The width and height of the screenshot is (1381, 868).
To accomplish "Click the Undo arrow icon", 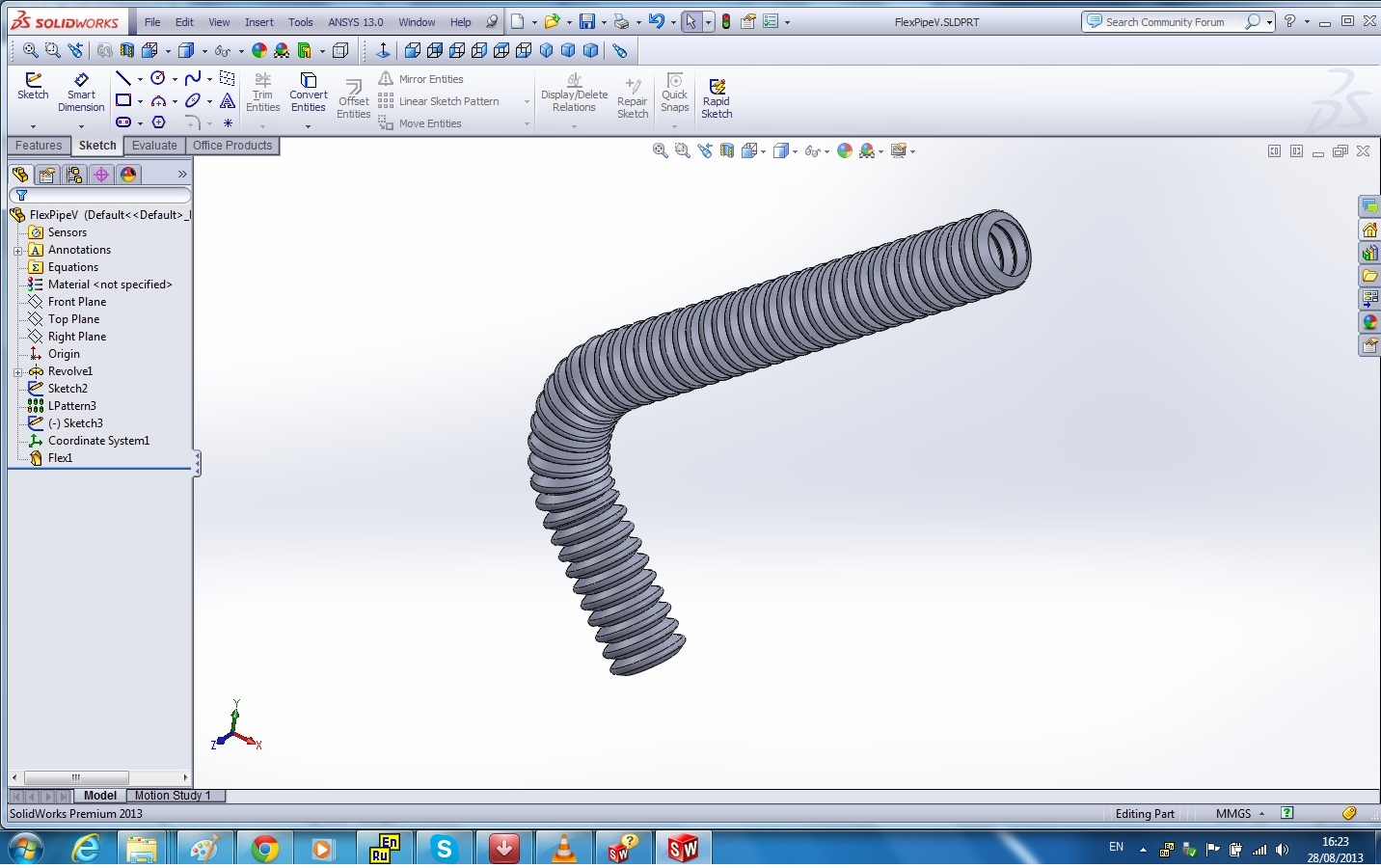I will click(657, 21).
